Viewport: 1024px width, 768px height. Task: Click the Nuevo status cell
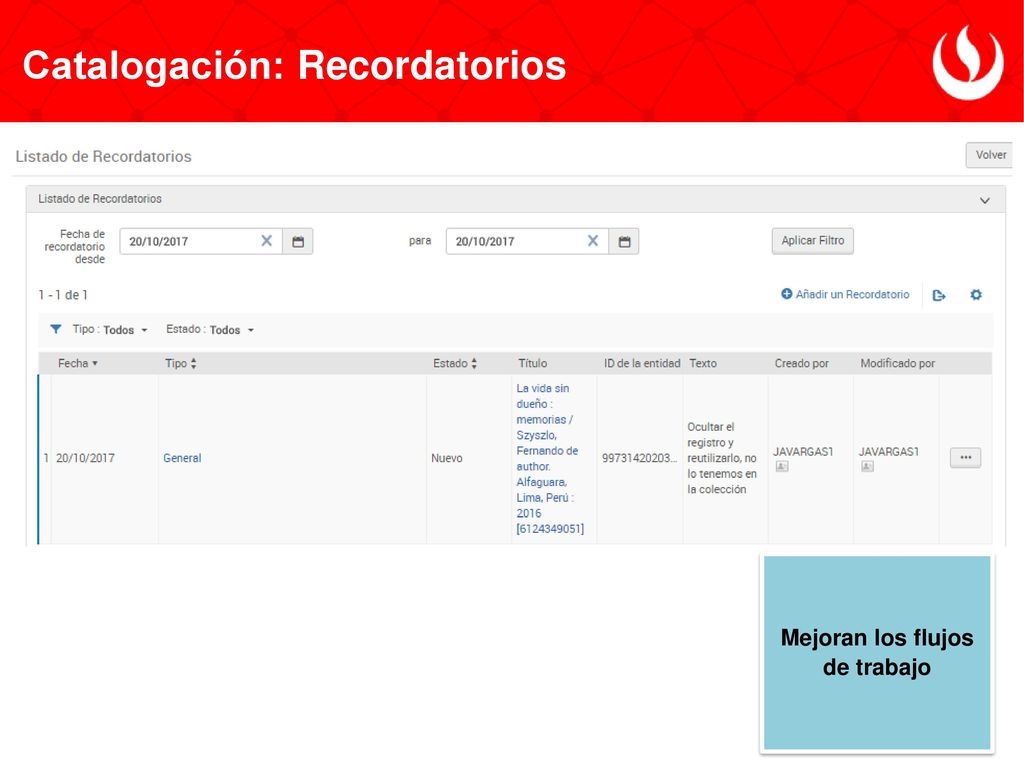447,458
